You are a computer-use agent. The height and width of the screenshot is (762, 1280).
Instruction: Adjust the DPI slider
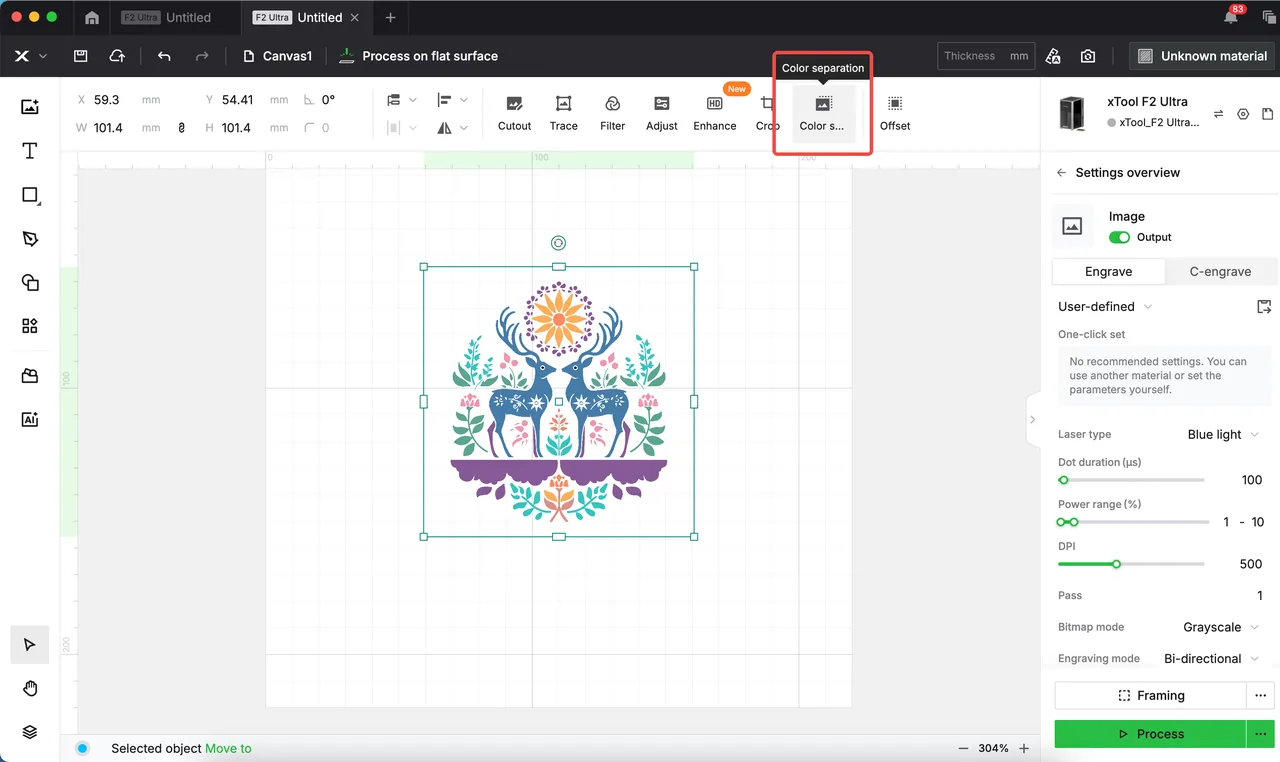(1131, 564)
